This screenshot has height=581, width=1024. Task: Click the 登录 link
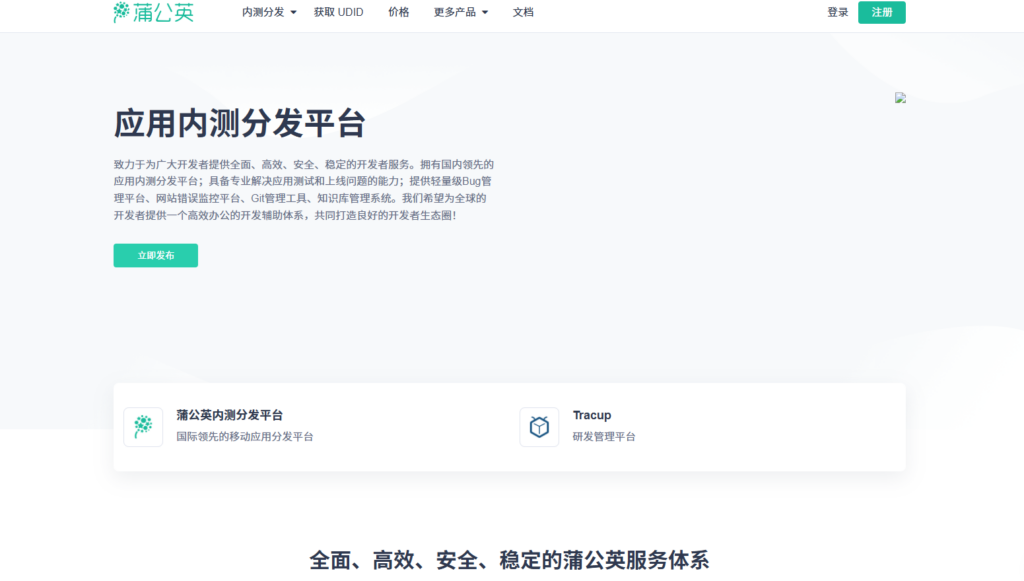pos(837,12)
